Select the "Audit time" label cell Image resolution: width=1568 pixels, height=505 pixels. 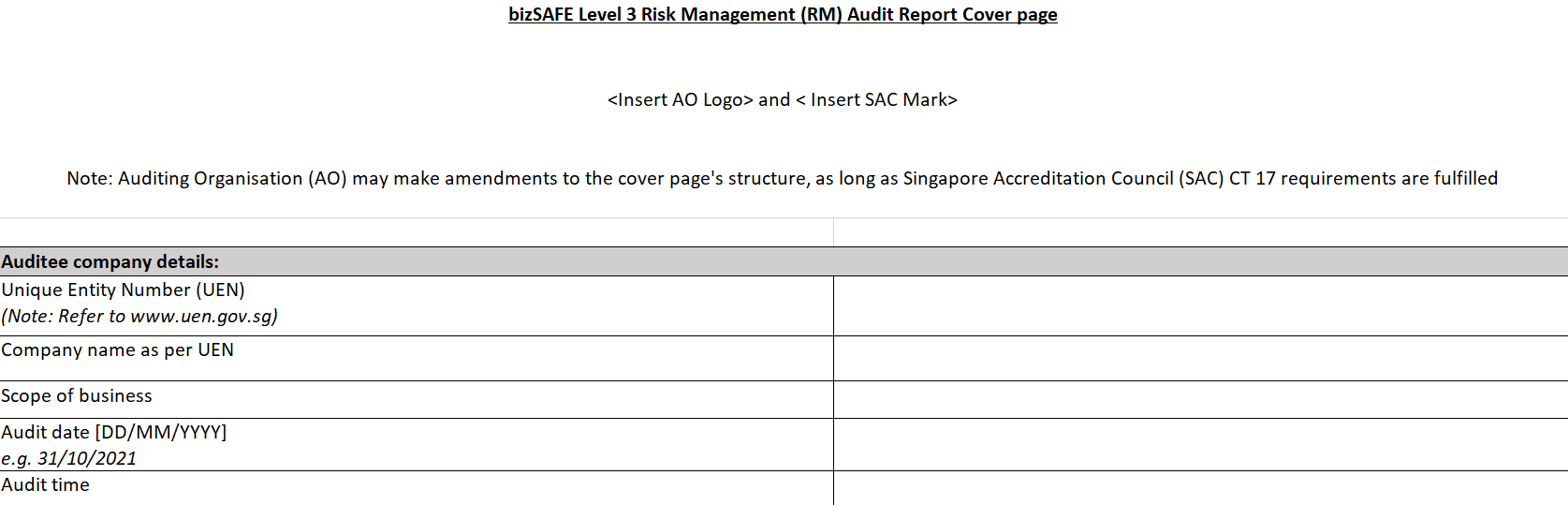[46, 485]
